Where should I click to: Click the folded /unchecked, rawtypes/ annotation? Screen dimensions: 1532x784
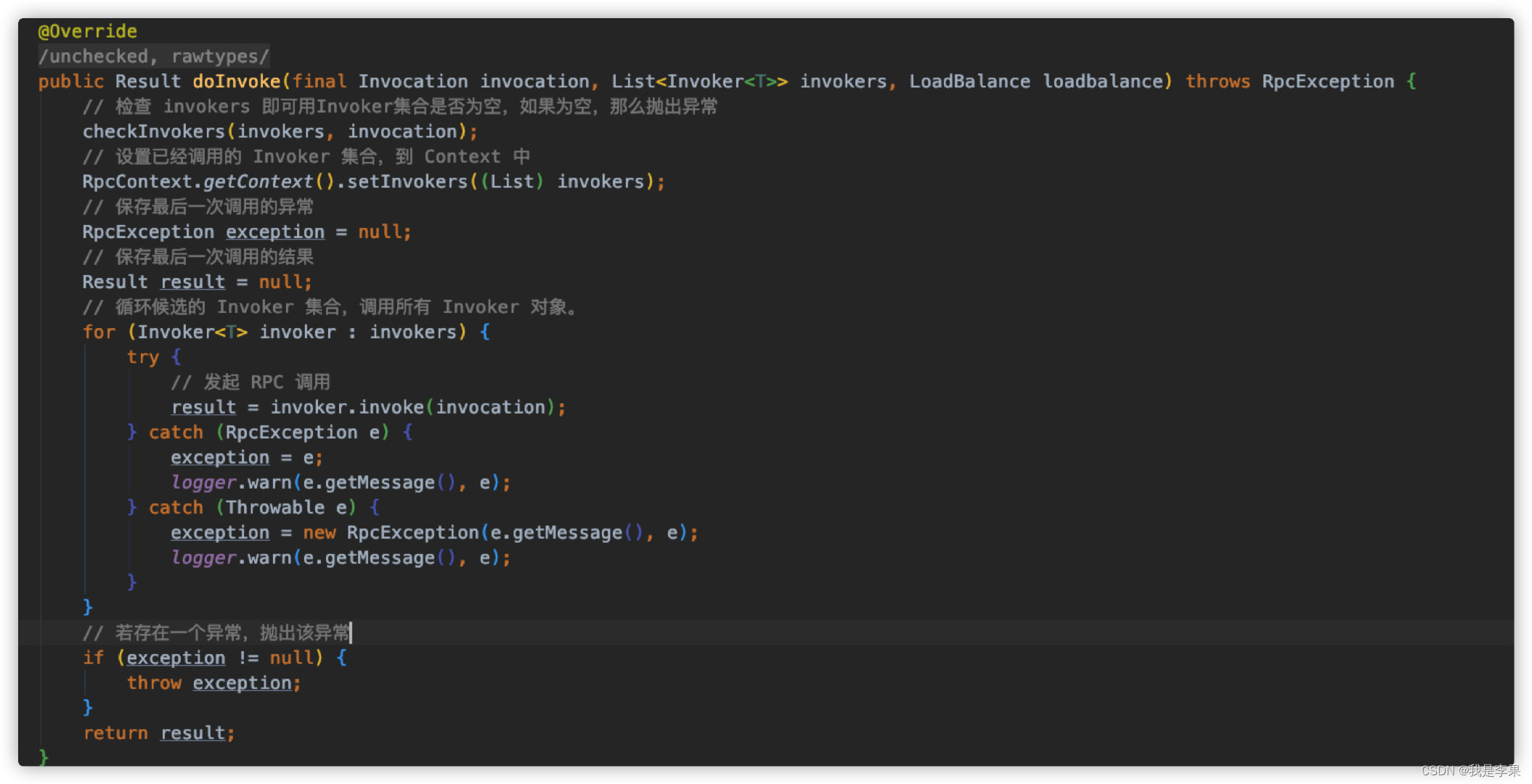[154, 57]
